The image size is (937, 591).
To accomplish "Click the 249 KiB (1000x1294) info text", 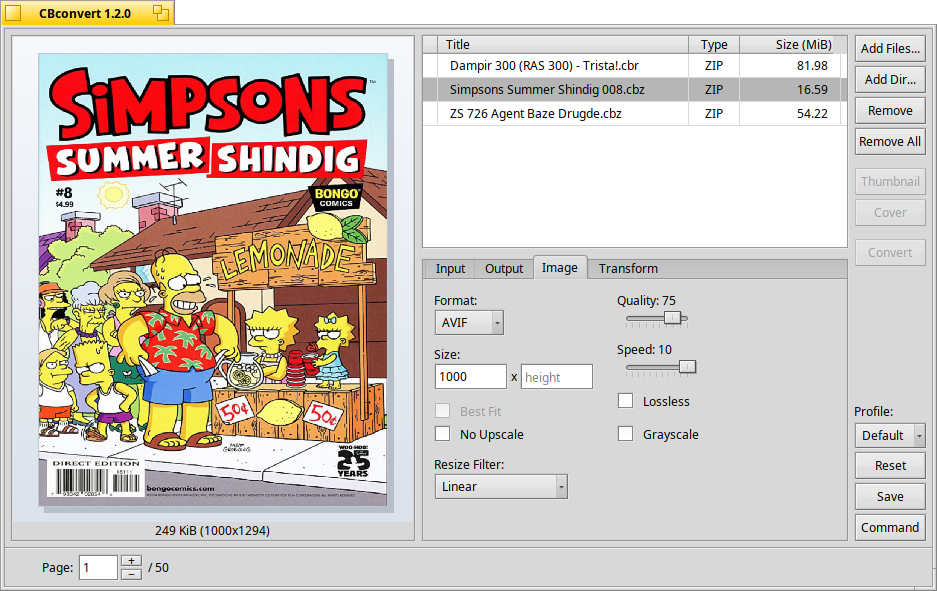I will 212,531.
